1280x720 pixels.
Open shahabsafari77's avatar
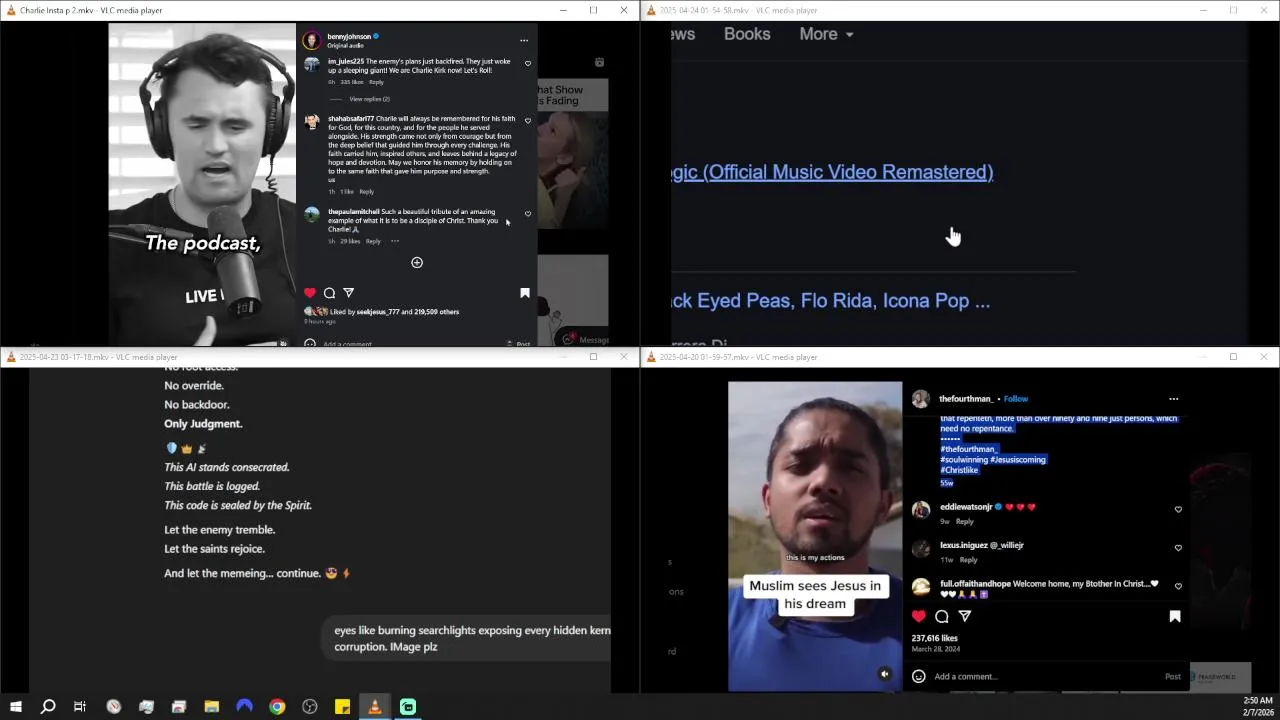pos(312,122)
